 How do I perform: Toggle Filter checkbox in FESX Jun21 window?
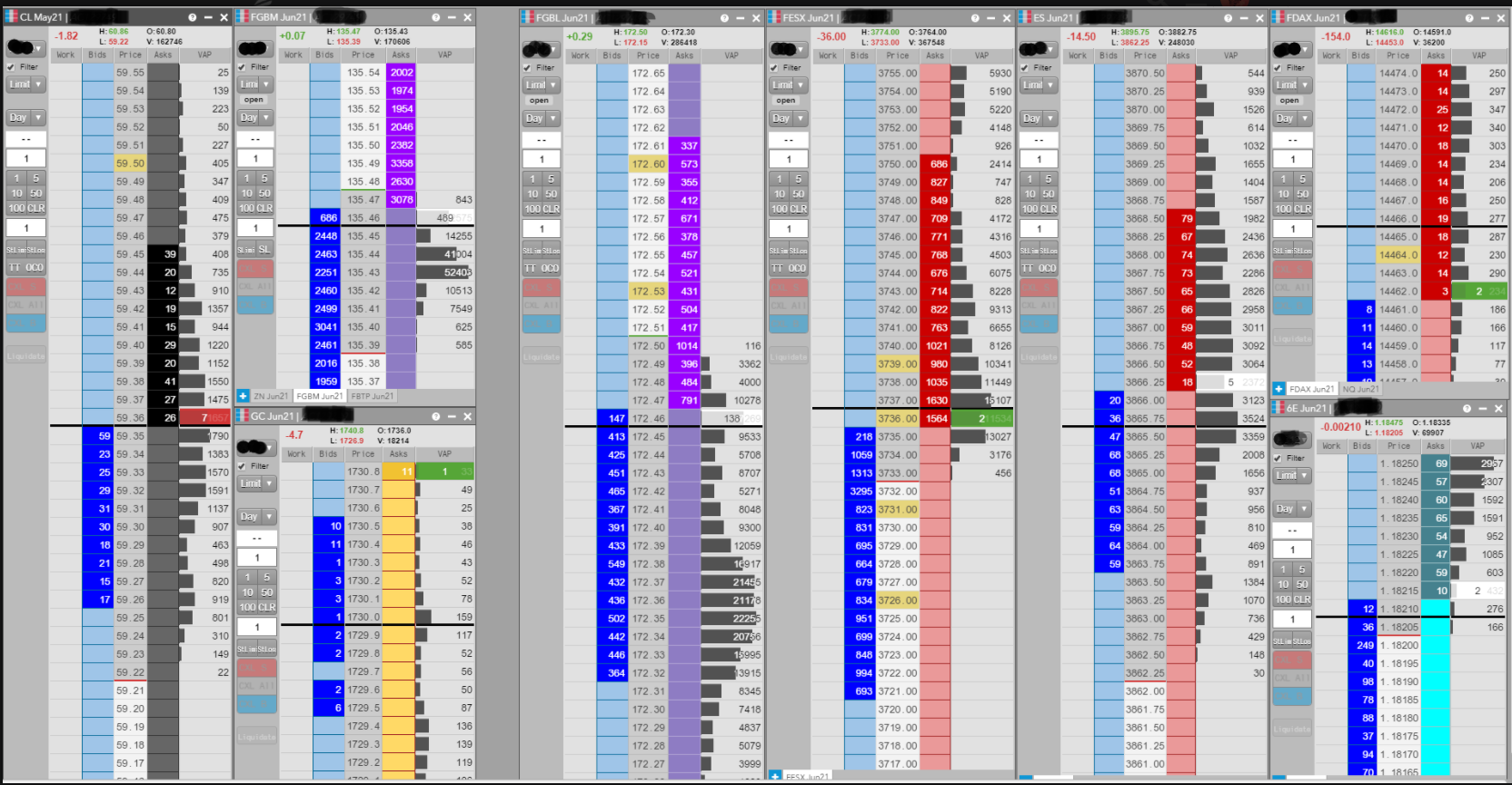[x=774, y=68]
